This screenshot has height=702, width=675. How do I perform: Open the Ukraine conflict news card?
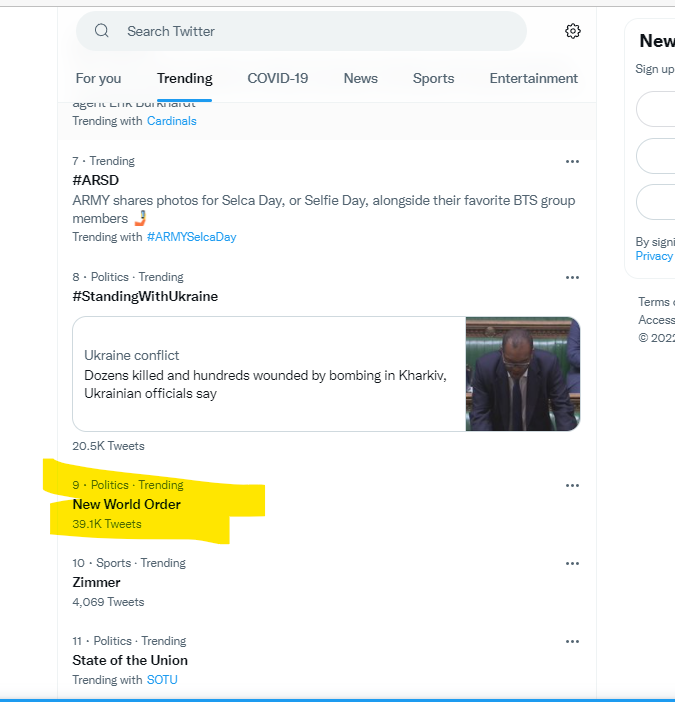coord(326,374)
